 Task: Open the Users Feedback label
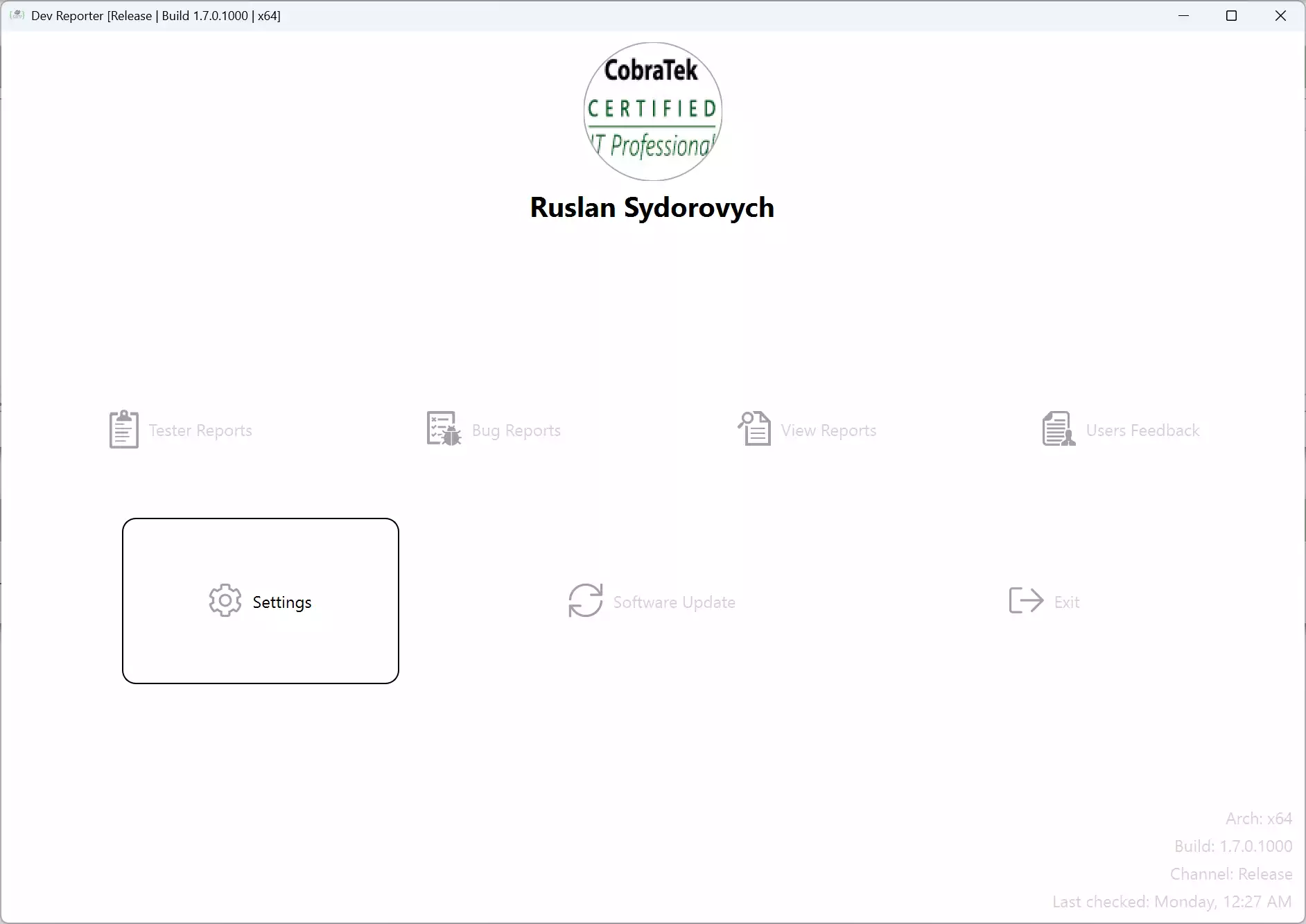[1142, 430]
